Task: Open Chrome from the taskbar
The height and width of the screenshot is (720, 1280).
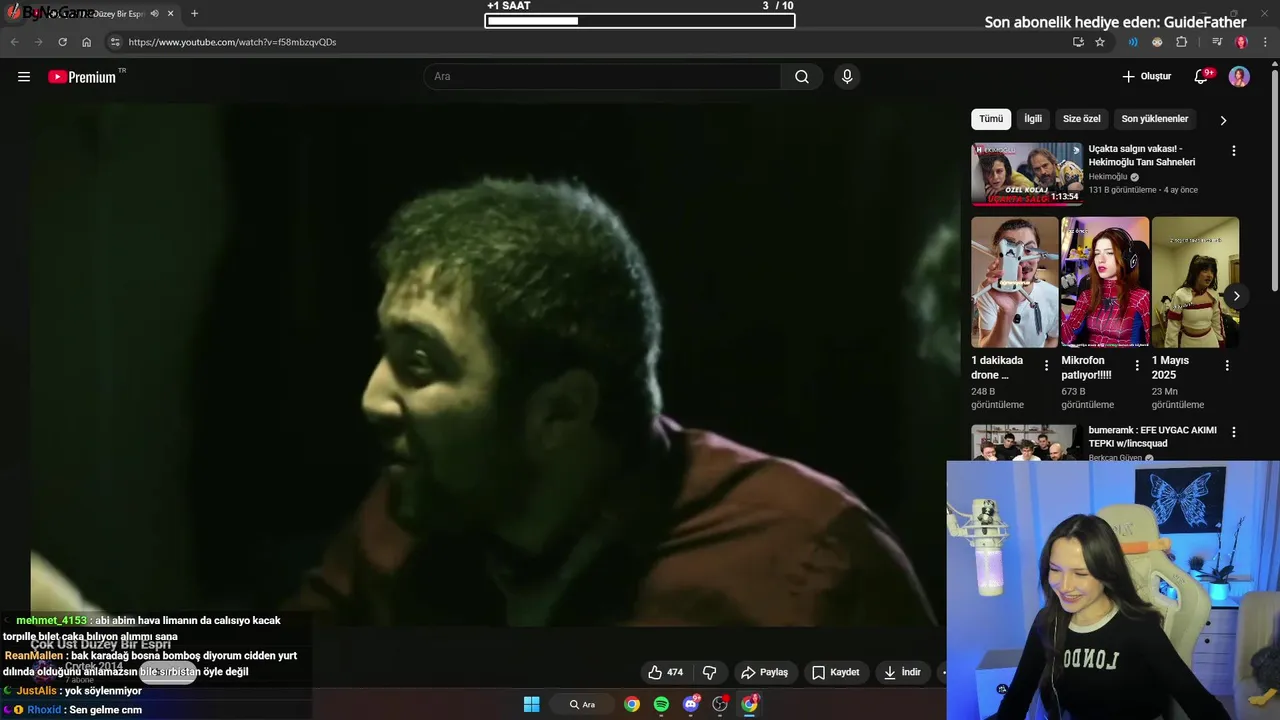Action: 632,704
